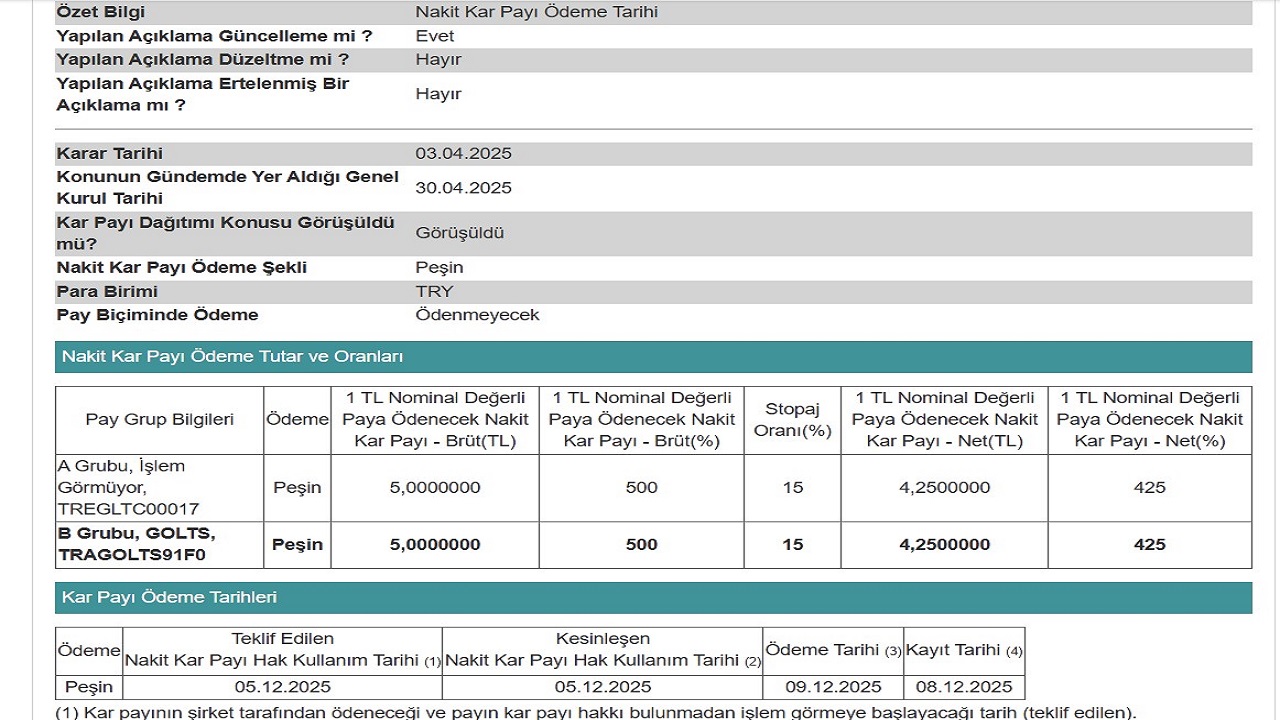Click the 'Stopaj Oranı(%)' column header
The width and height of the screenshot is (1280, 720).
792,420
